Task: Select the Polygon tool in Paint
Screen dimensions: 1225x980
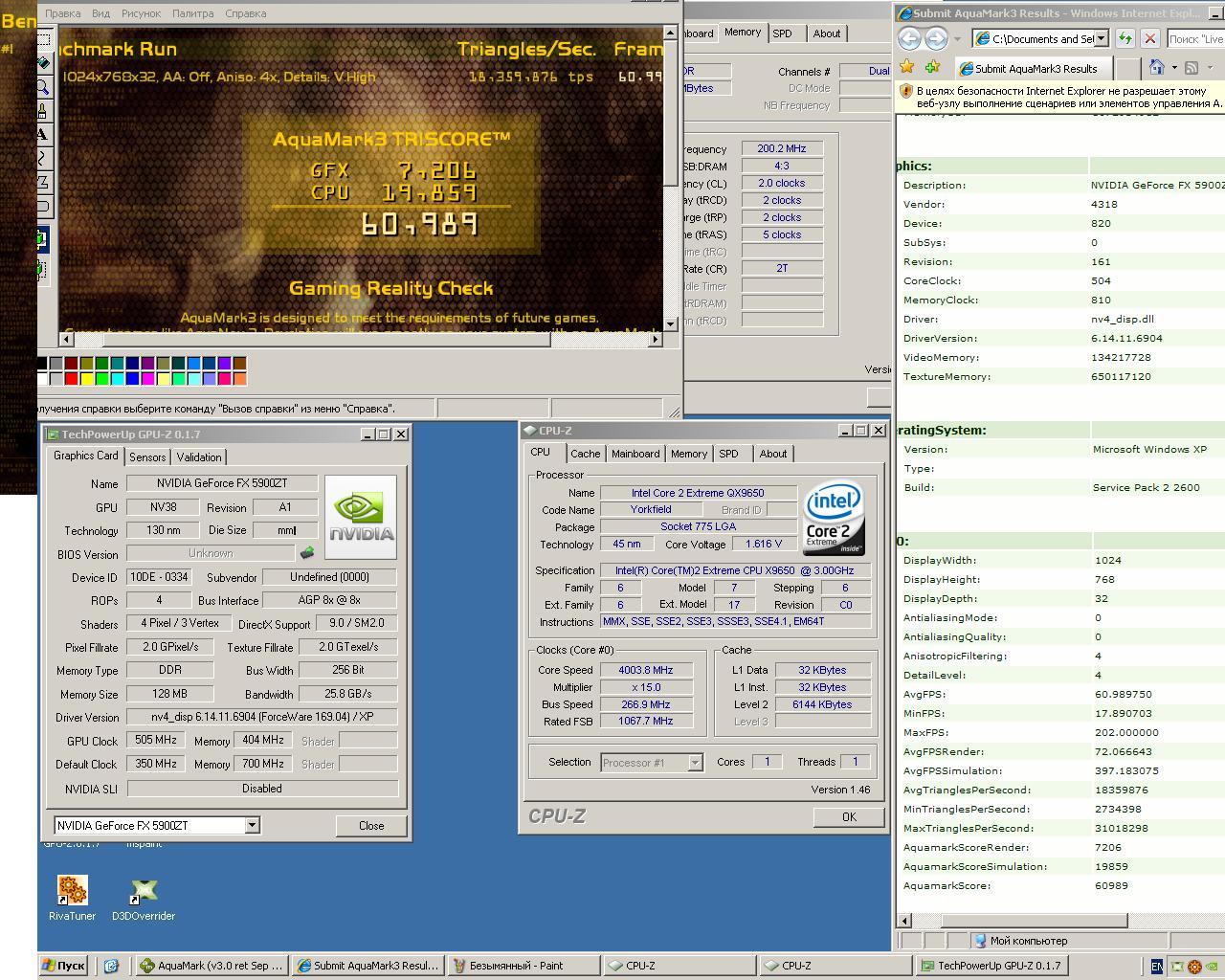Action: 43,182
